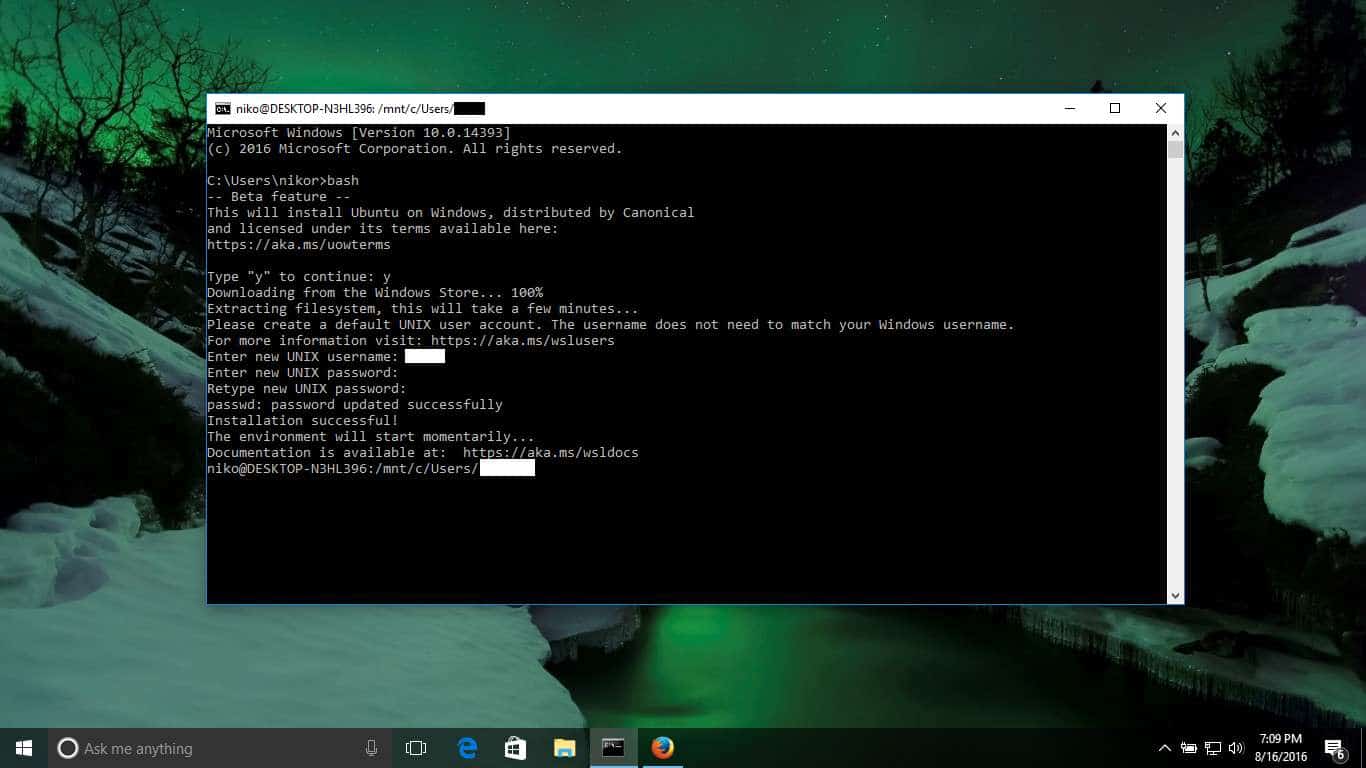Image resolution: width=1366 pixels, height=768 pixels.
Task: Check the battery status icon
Action: click(x=1188, y=748)
